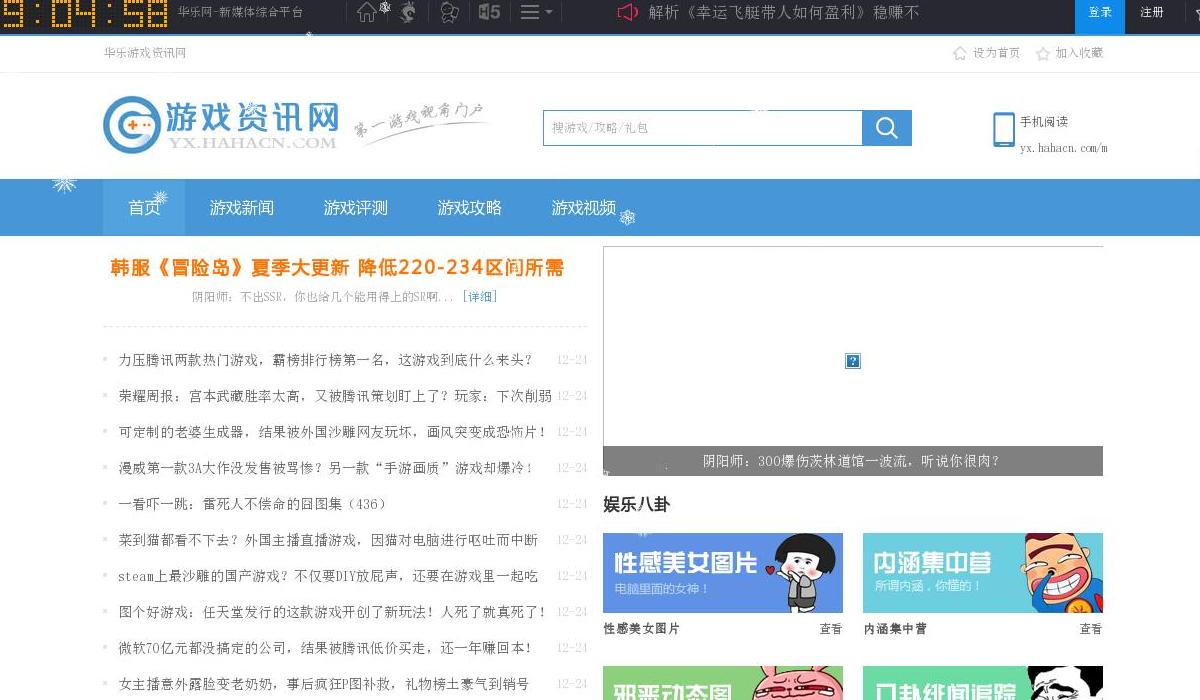1200x700 pixels.
Task: Open article steam上最沙雕的国产游戏
Action: point(328,576)
